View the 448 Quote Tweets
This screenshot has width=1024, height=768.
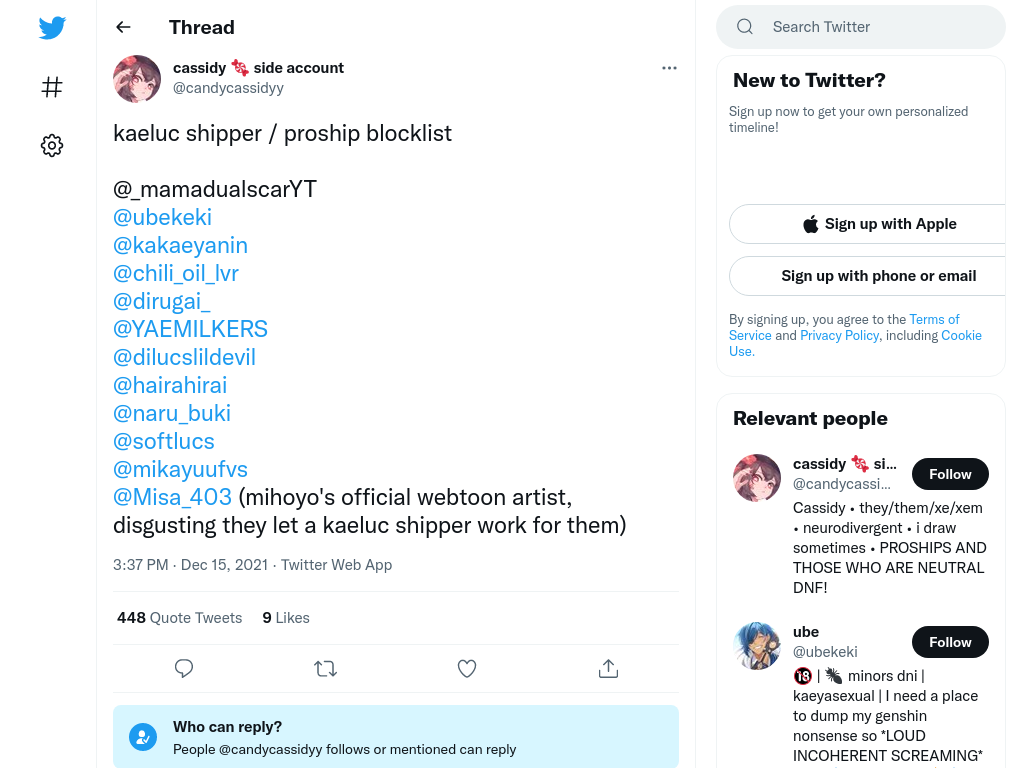tap(180, 618)
